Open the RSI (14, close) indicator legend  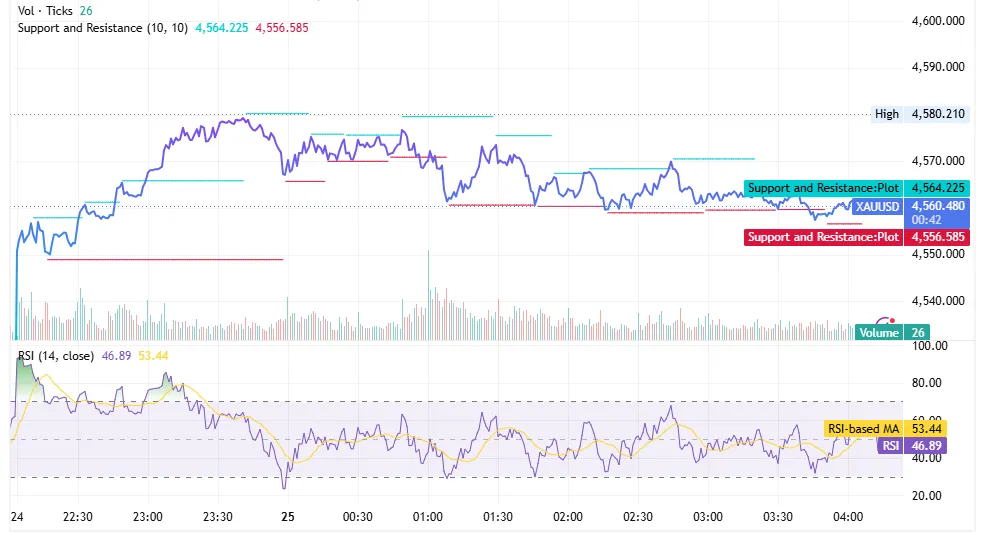56,356
